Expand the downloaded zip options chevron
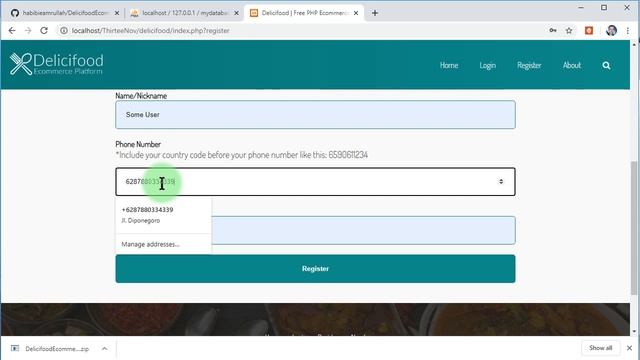The height and width of the screenshot is (360, 640). 104,349
